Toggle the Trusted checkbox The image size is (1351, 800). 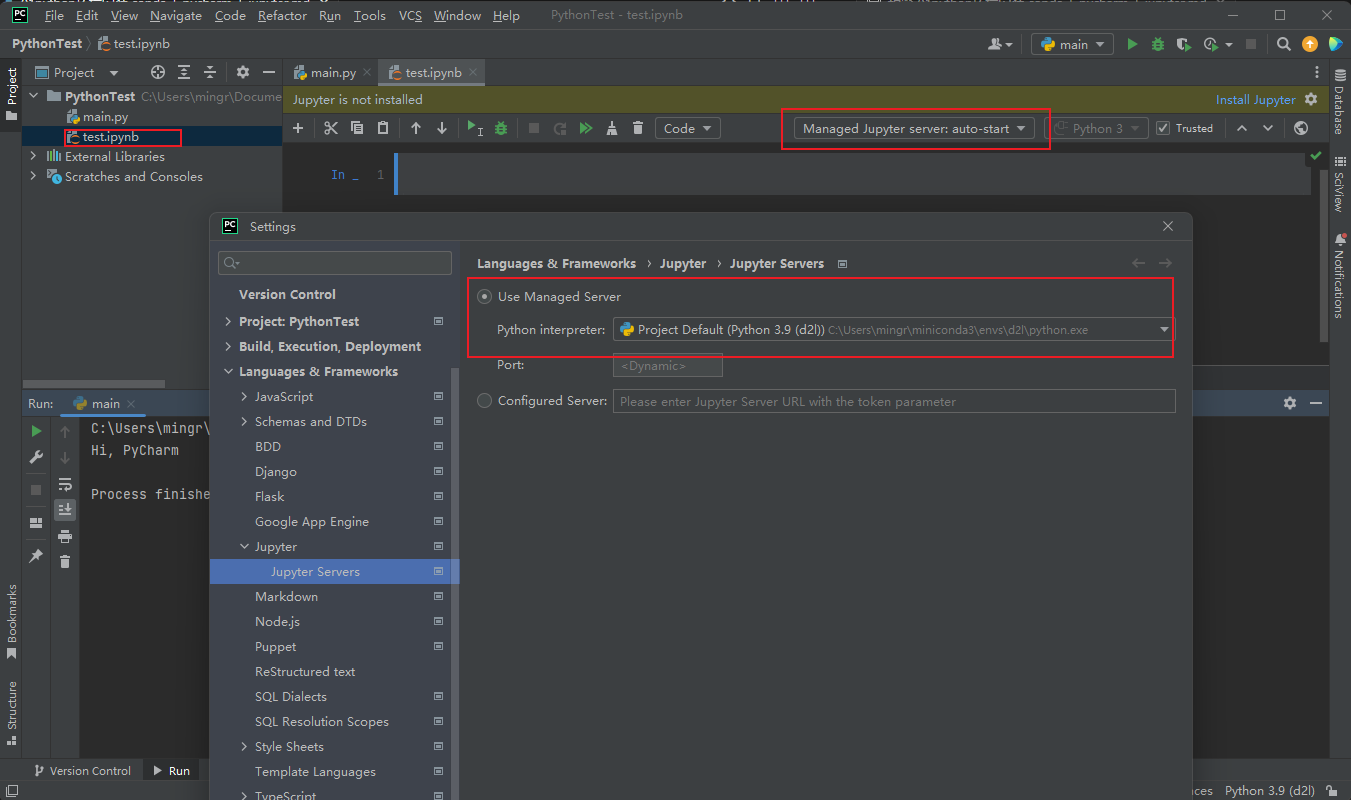coord(1163,128)
